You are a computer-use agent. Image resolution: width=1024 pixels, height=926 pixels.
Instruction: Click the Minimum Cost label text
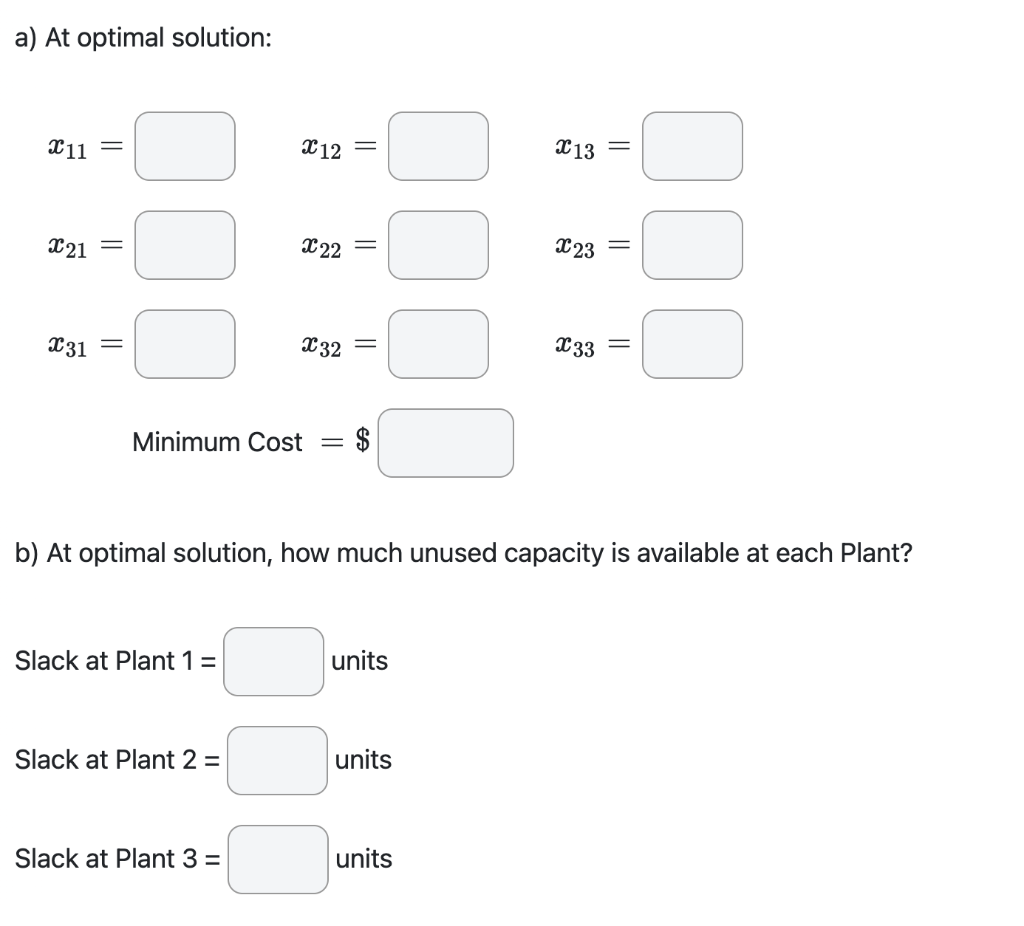click(216, 442)
